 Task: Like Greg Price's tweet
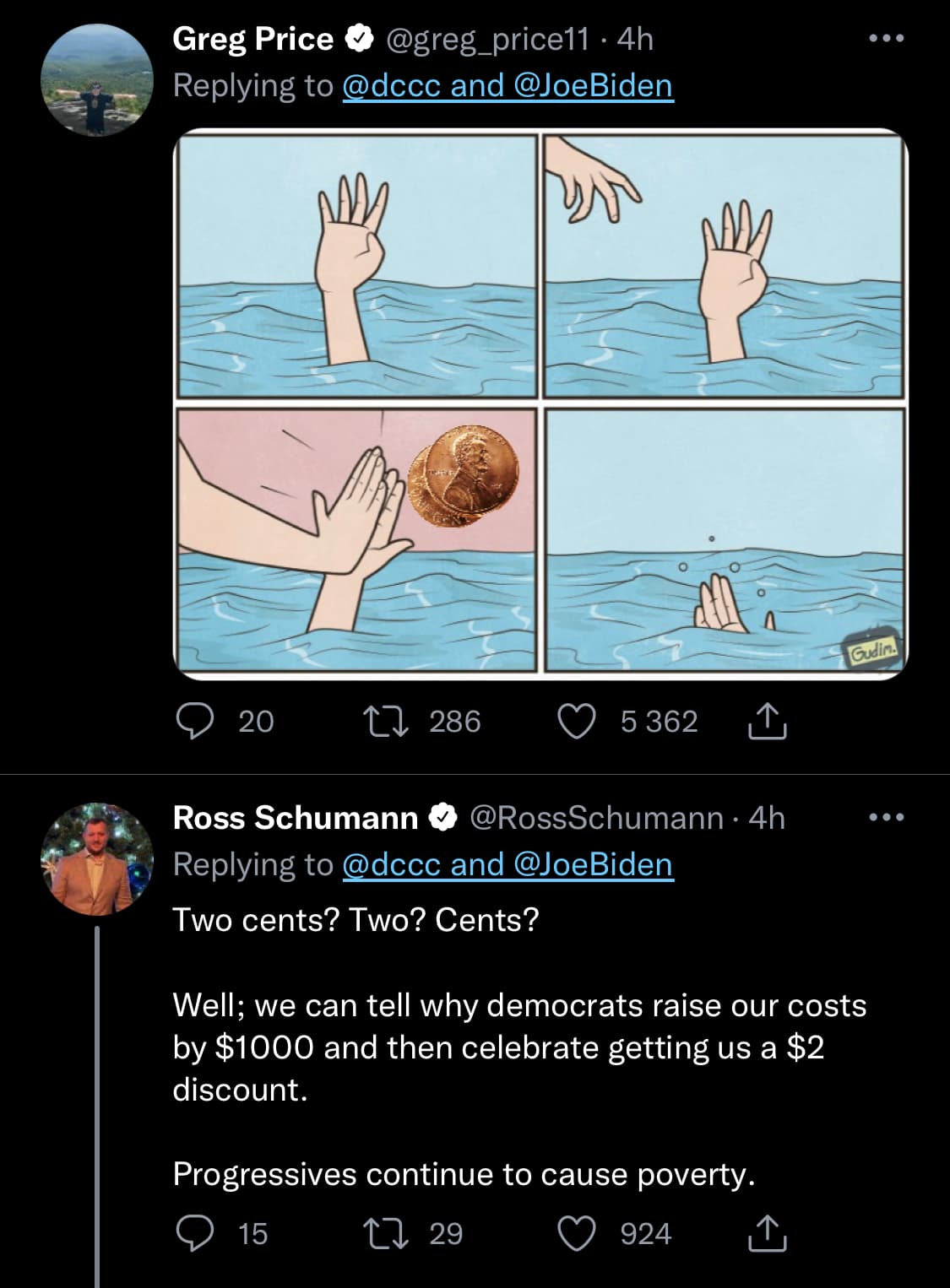click(578, 722)
